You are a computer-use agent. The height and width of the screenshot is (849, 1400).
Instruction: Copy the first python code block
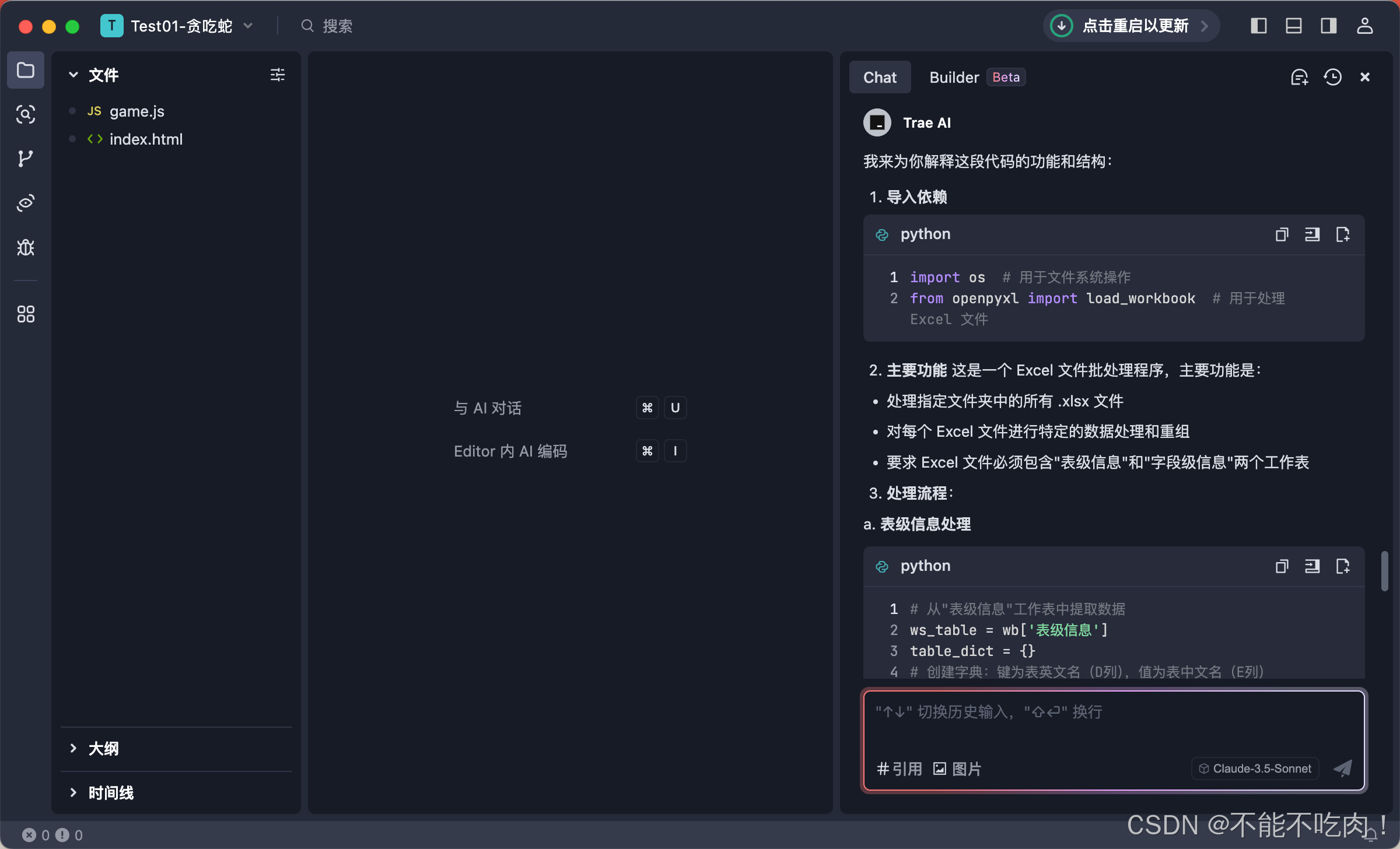(1282, 234)
